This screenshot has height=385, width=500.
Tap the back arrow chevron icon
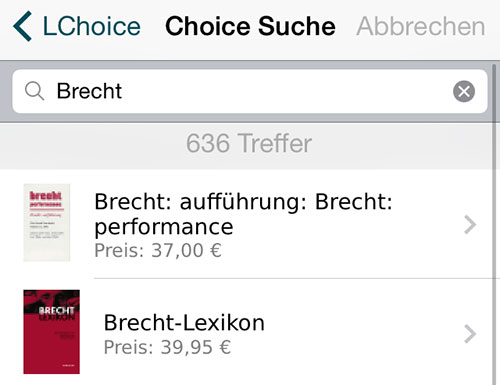click(23, 26)
